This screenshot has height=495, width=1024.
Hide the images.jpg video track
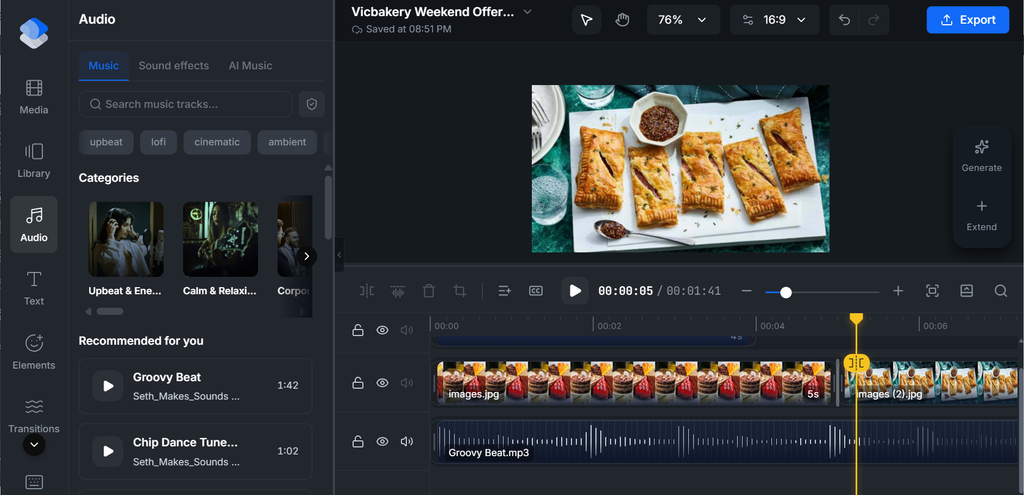coord(383,383)
